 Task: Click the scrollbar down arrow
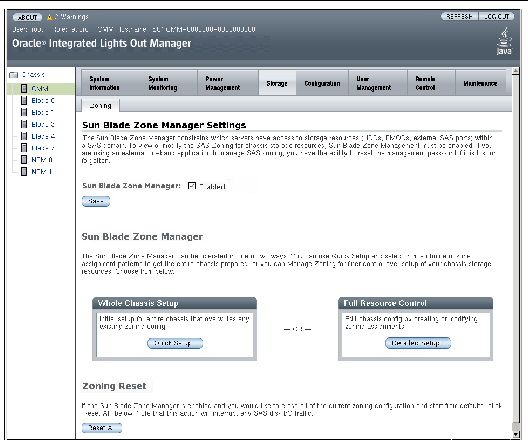click(x=515, y=435)
